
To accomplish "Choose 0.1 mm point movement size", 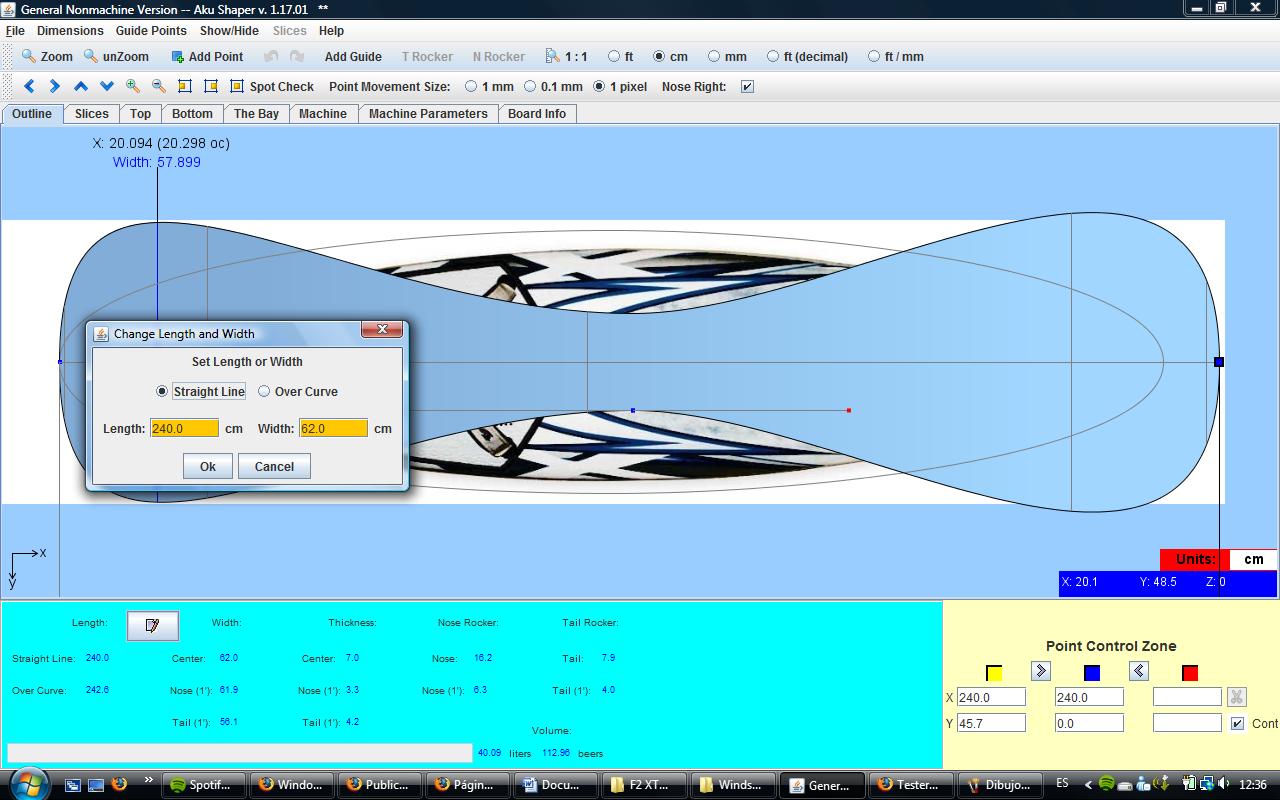I will pyautogui.click(x=531, y=87).
